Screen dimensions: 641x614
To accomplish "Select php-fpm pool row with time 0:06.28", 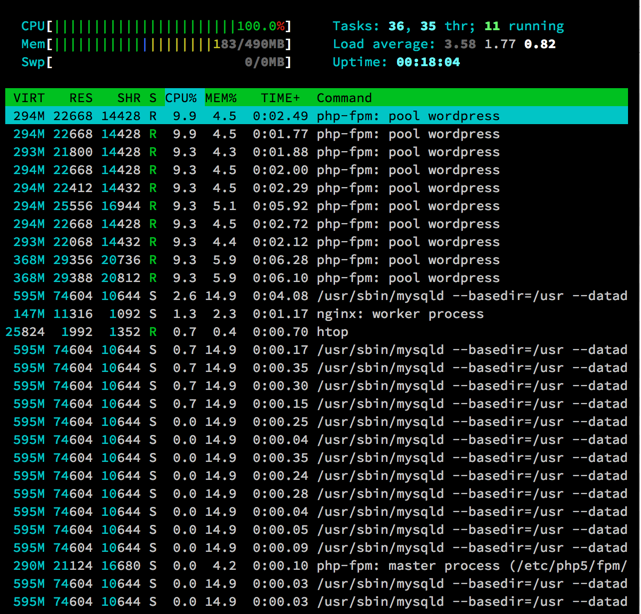I will tap(316, 260).
